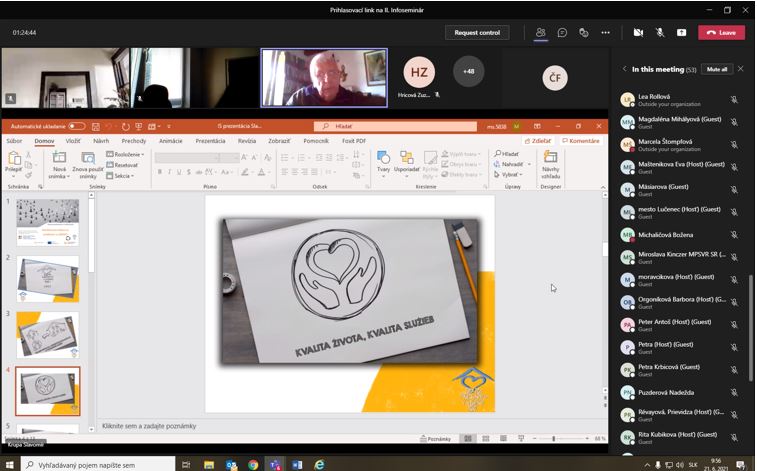Toggle Poznámky notes in status bar
This screenshot has height=471, width=757.
[435, 439]
